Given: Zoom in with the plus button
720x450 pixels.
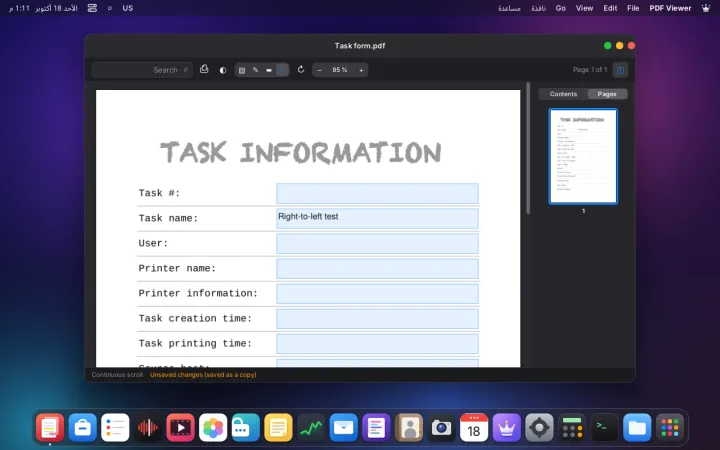Looking at the screenshot, I should [361, 70].
